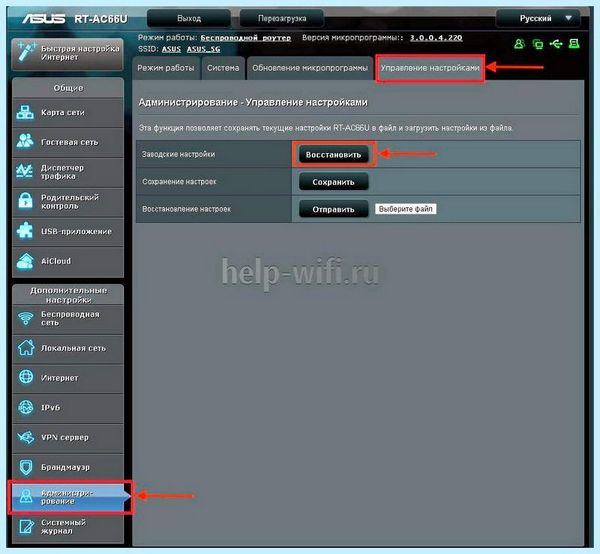Switch to Режим работы tab
The height and width of the screenshot is (554, 600).
(166, 68)
